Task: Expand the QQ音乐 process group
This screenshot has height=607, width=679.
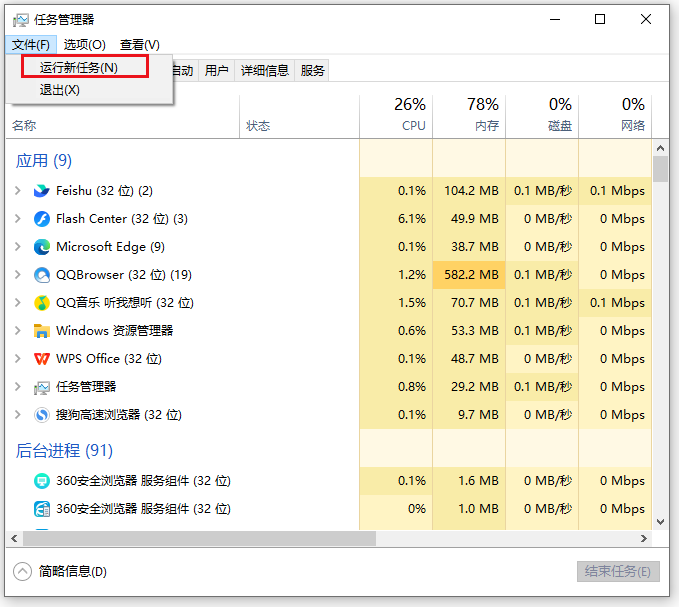Action: coord(18,303)
